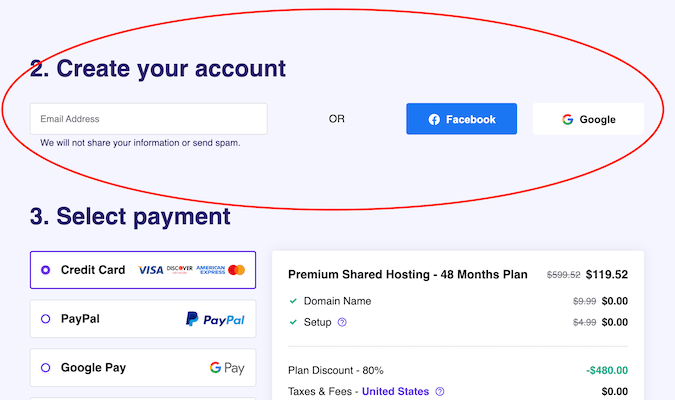Click the Facebook logo icon
This screenshot has height=400, width=675.
434,119
